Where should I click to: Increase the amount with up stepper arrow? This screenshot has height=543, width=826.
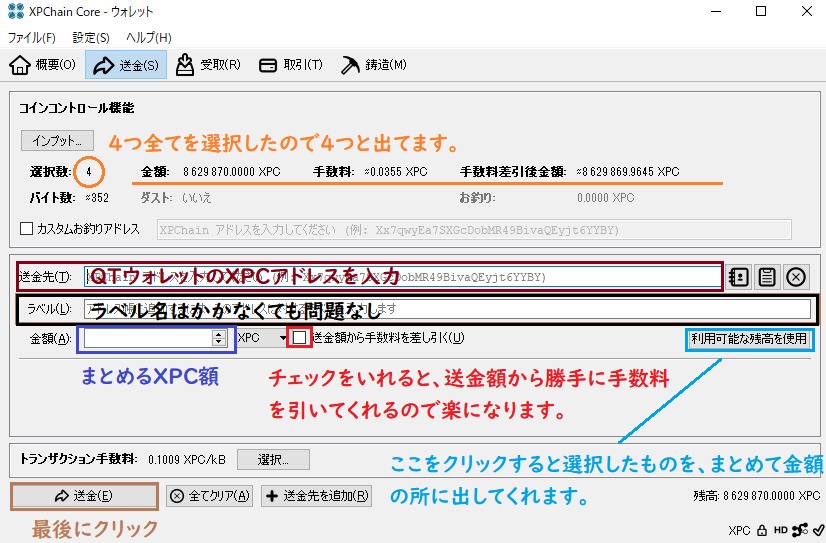(219, 334)
